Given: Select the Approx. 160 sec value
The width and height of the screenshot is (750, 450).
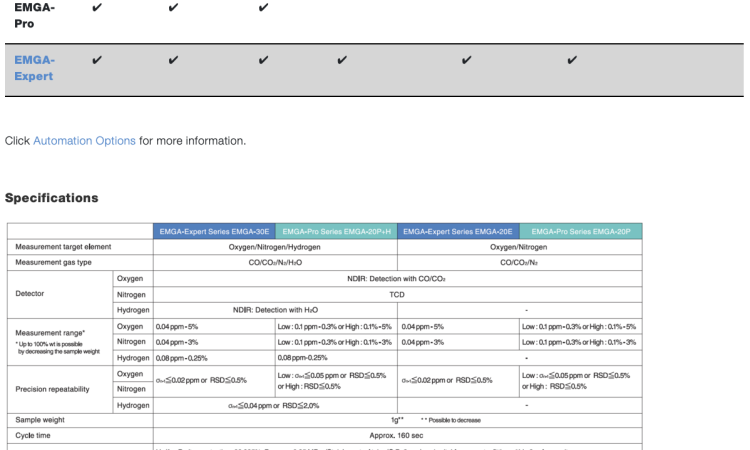Looking at the screenshot, I should click(x=396, y=436).
